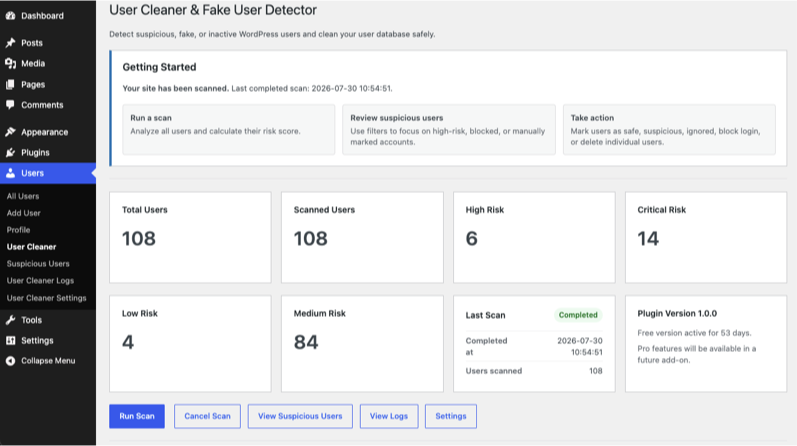
Task: Collapse the admin menu via Collapse Menu
Action: (48, 361)
